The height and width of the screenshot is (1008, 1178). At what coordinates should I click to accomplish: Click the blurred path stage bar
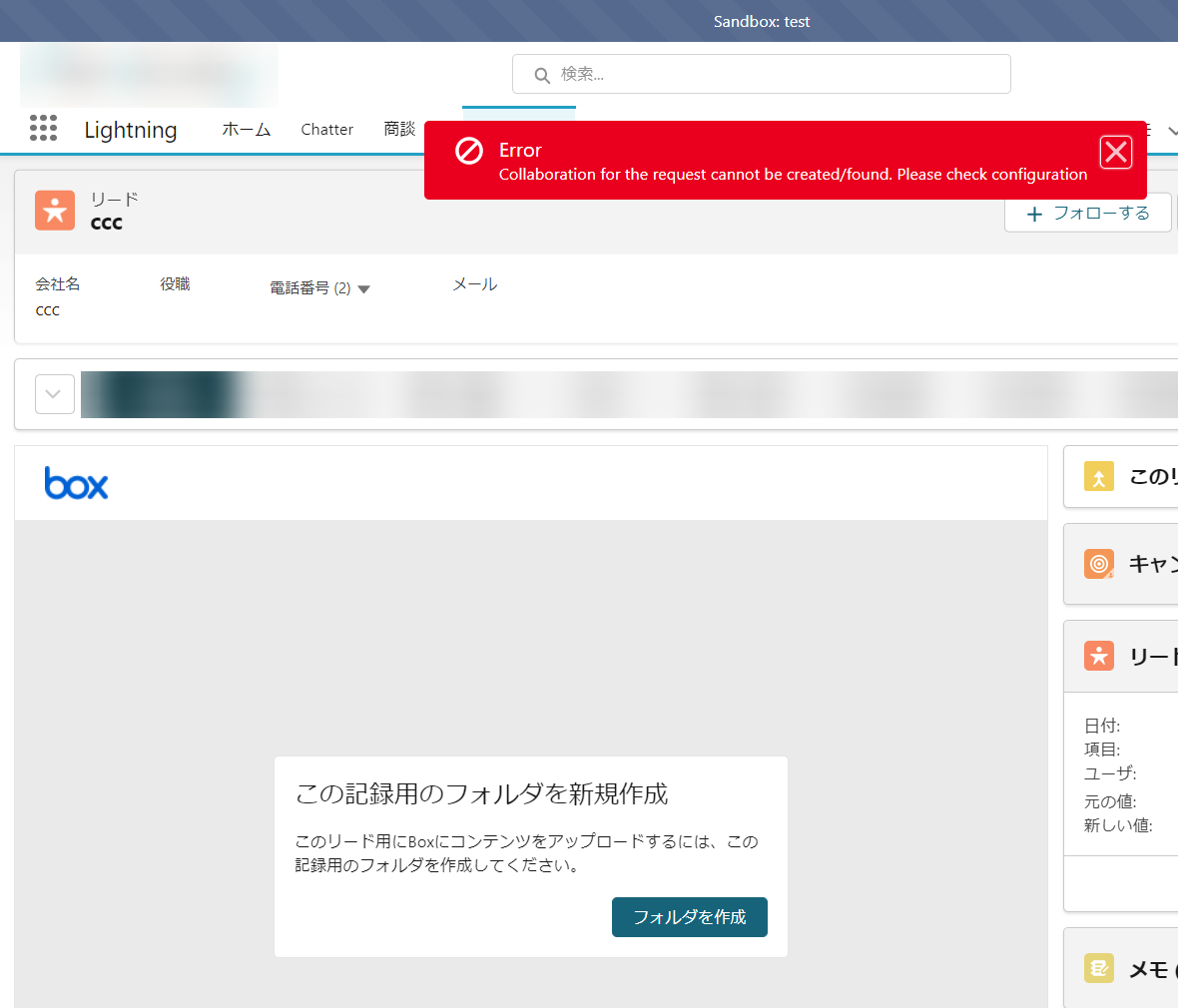click(x=629, y=394)
